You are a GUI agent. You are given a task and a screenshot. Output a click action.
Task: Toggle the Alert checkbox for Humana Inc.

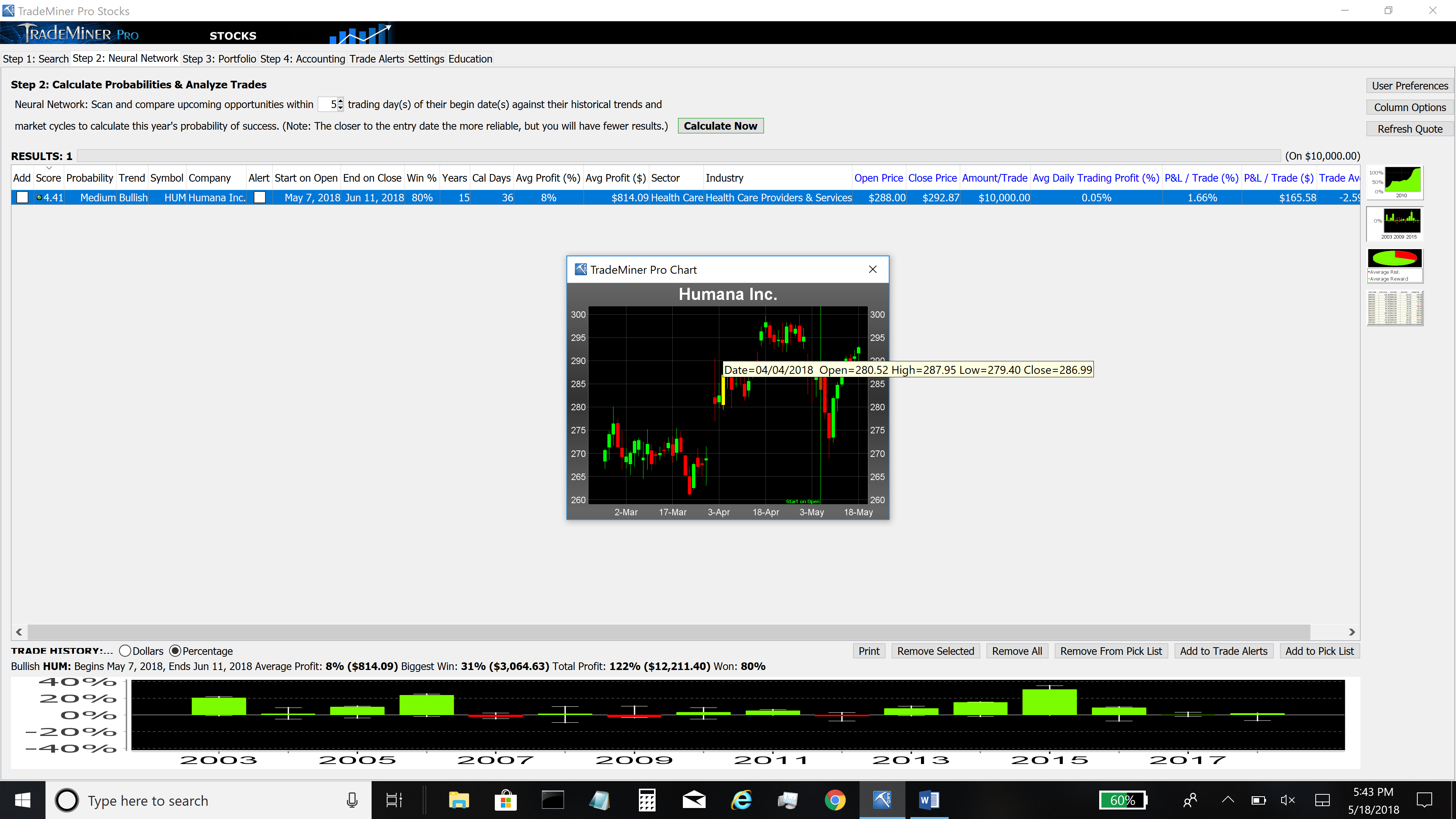click(259, 198)
